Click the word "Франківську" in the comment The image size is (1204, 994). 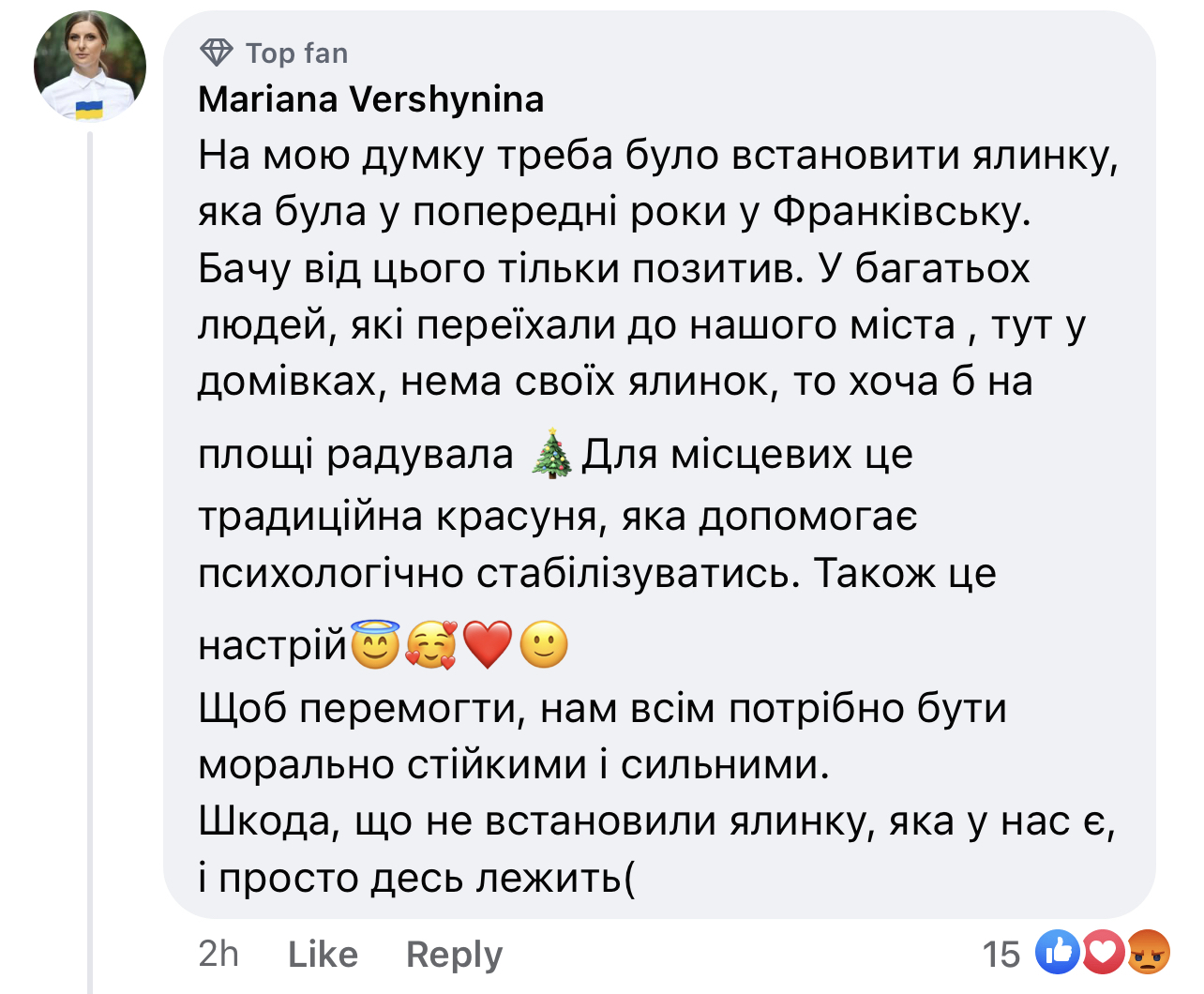[901, 212]
